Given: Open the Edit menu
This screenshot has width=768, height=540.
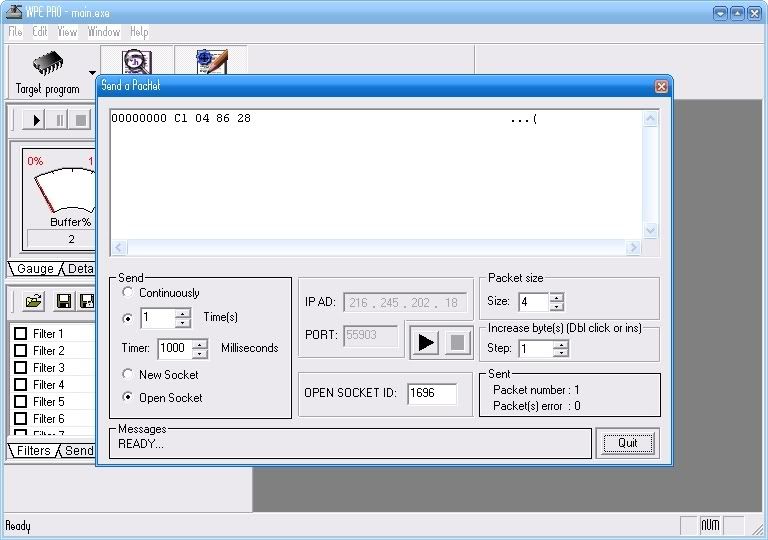Looking at the screenshot, I should tap(40, 32).
